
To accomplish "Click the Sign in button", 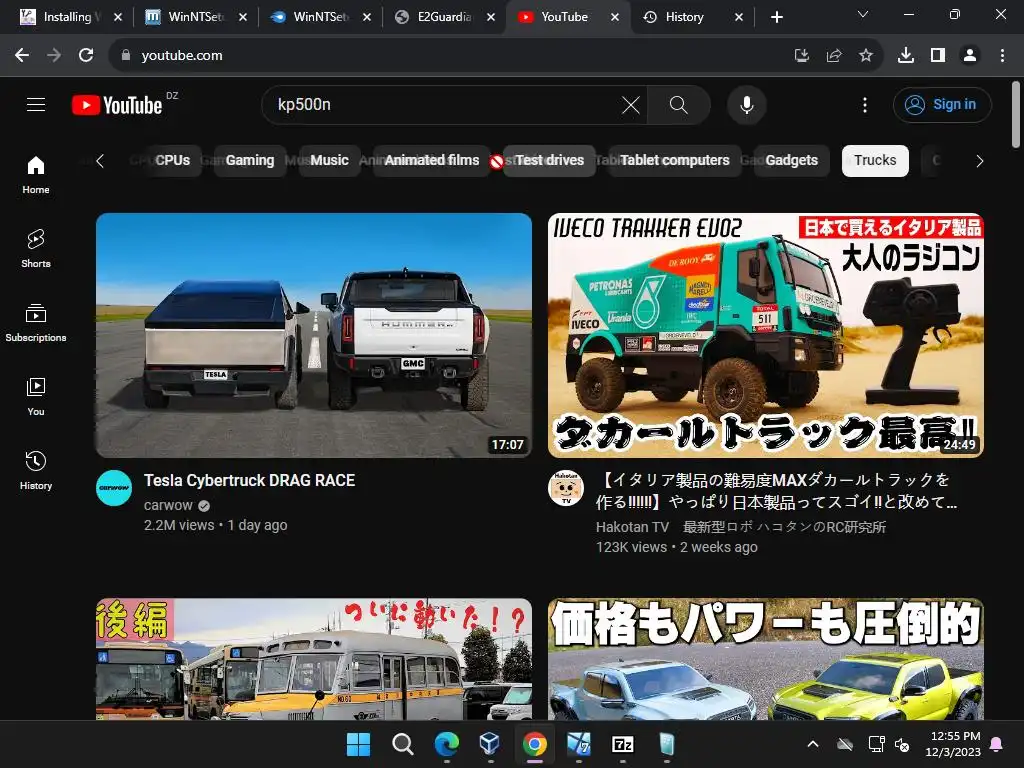I will 942,104.
